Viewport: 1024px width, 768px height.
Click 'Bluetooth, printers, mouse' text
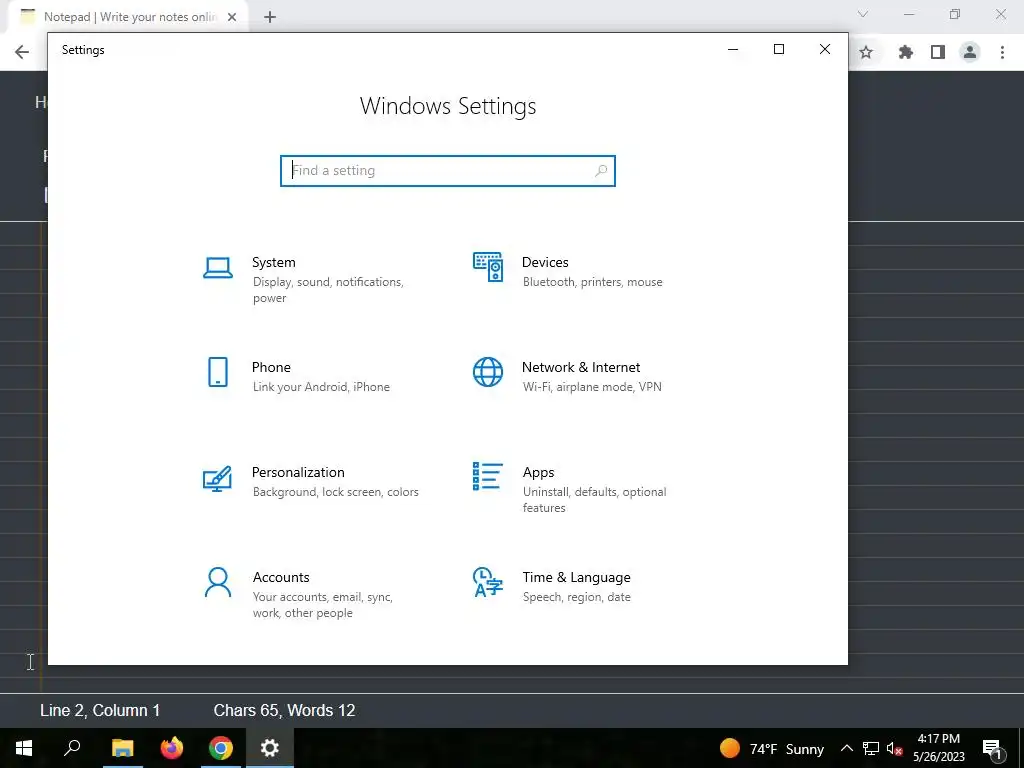[592, 282]
